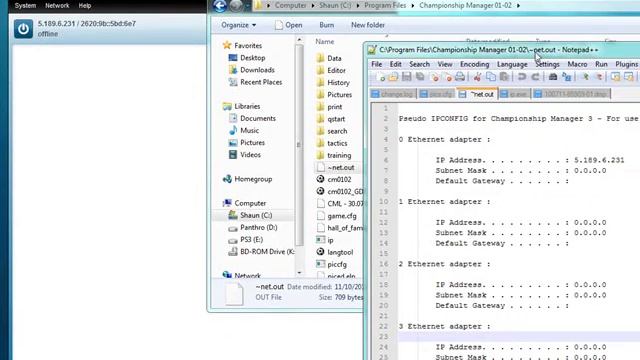Image resolution: width=640 pixels, height=360 pixels.
Task: Select Panthro (D:) drive
Action: point(253,227)
